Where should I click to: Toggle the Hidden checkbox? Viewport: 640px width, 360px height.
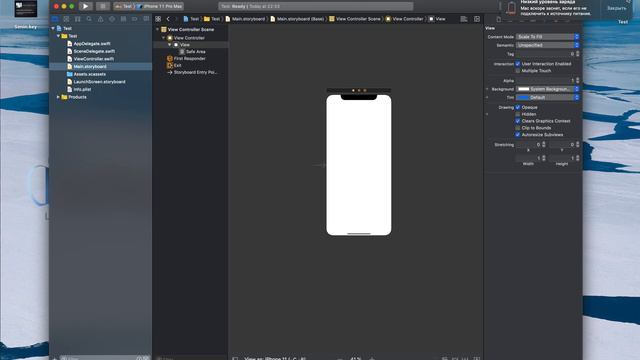[518, 114]
